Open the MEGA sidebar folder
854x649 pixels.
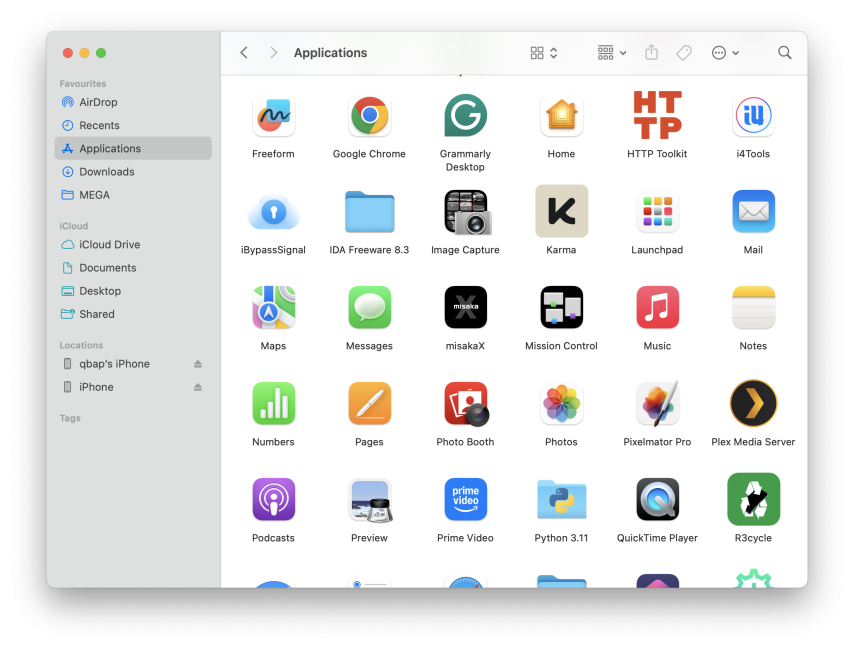coord(133,195)
